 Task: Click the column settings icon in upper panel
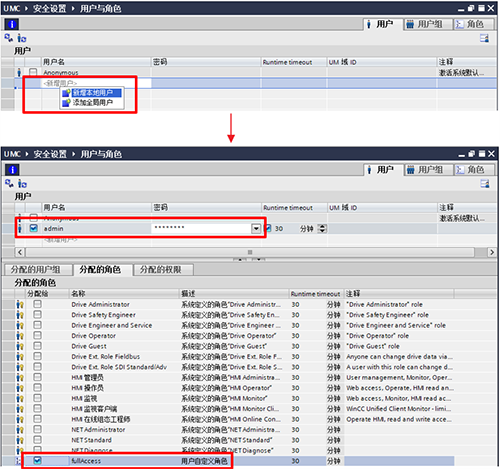coord(485,38)
